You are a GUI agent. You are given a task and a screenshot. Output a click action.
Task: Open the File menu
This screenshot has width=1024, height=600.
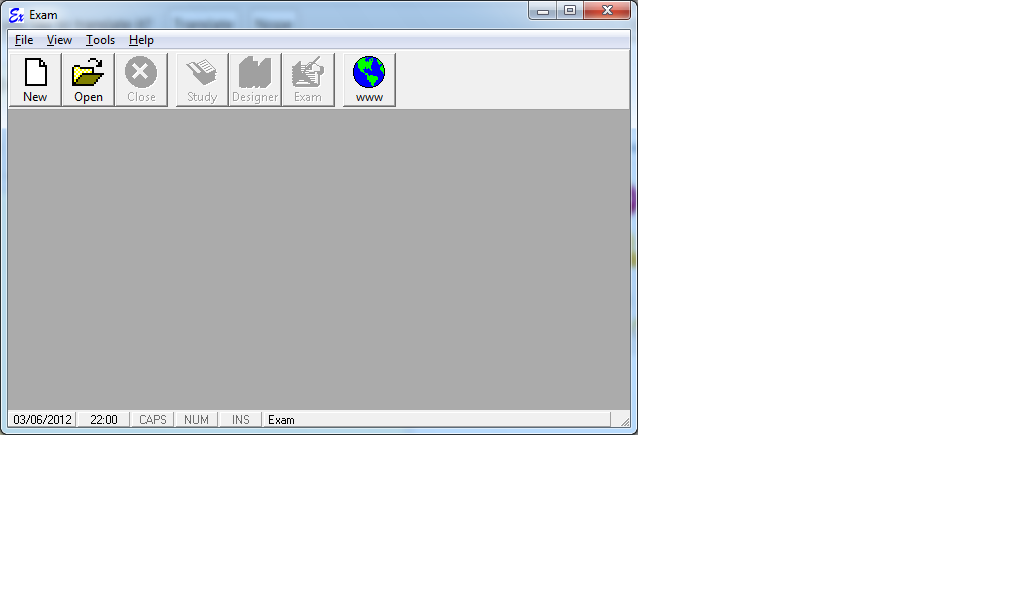(24, 40)
